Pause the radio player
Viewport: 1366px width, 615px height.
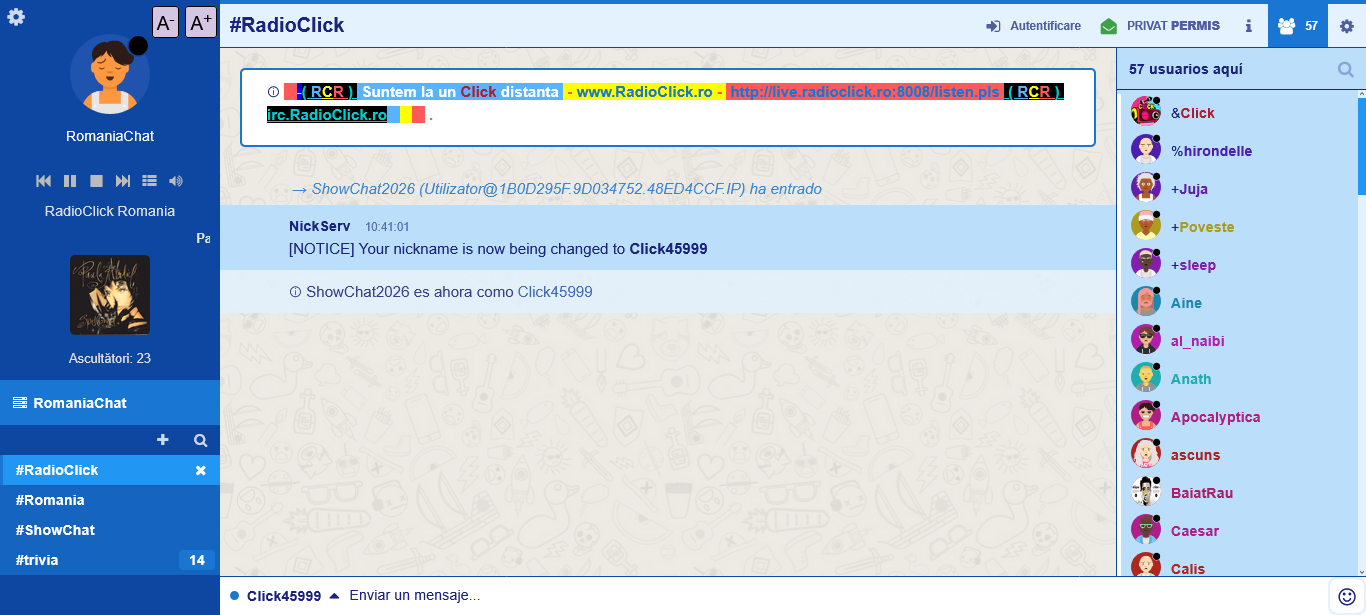point(70,181)
